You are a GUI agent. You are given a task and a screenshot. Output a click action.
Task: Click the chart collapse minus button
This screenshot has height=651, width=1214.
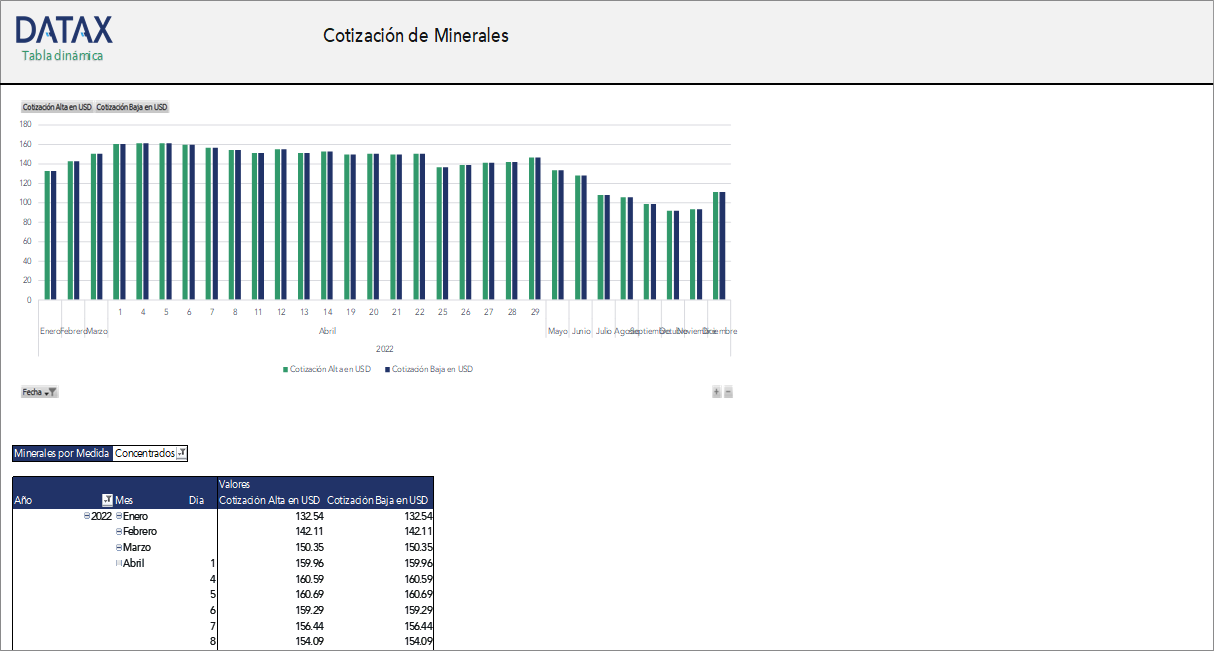[728, 392]
